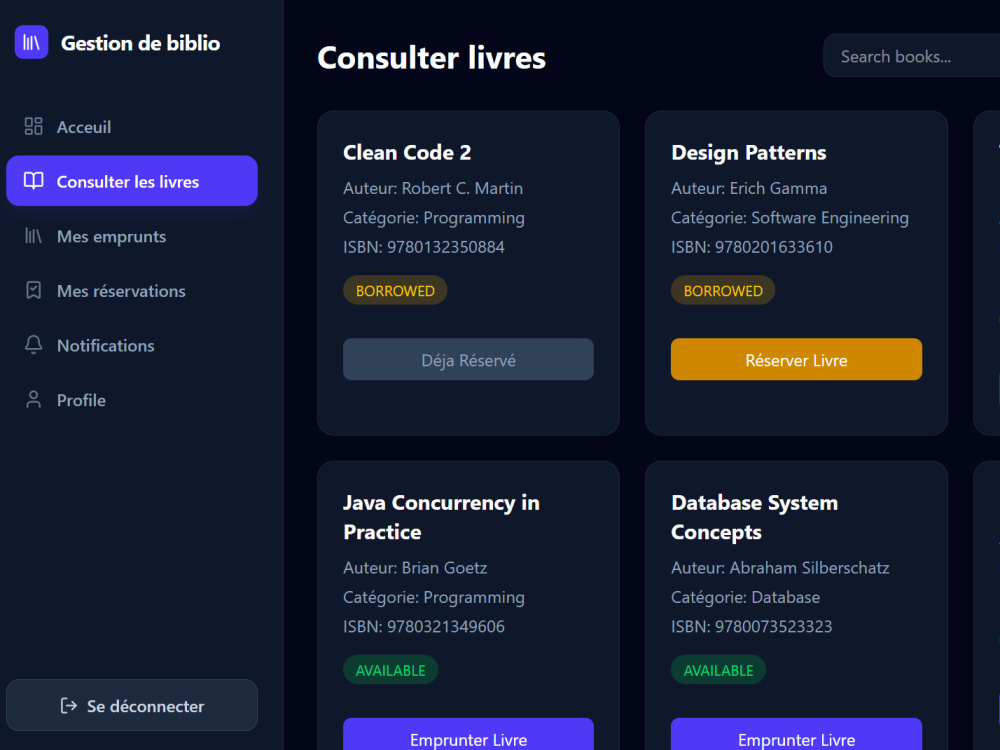Click the bell icon for Notifications
This screenshot has width=1000, height=750.
[33, 345]
